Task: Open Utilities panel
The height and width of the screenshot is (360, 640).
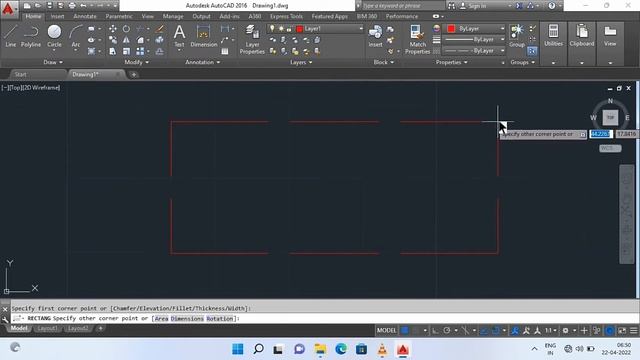Action: pyautogui.click(x=553, y=43)
